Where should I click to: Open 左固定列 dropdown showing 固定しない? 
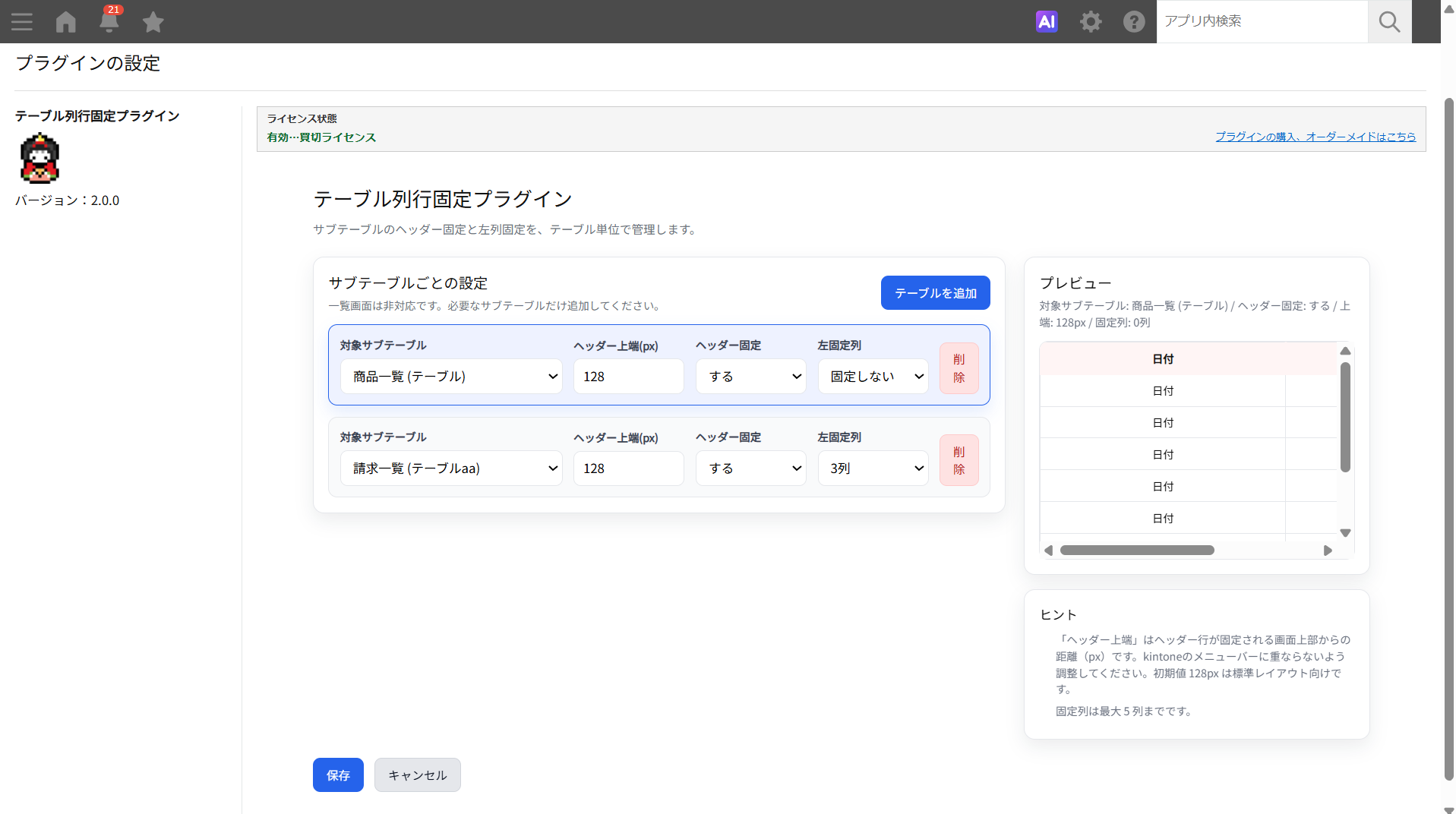(x=873, y=376)
